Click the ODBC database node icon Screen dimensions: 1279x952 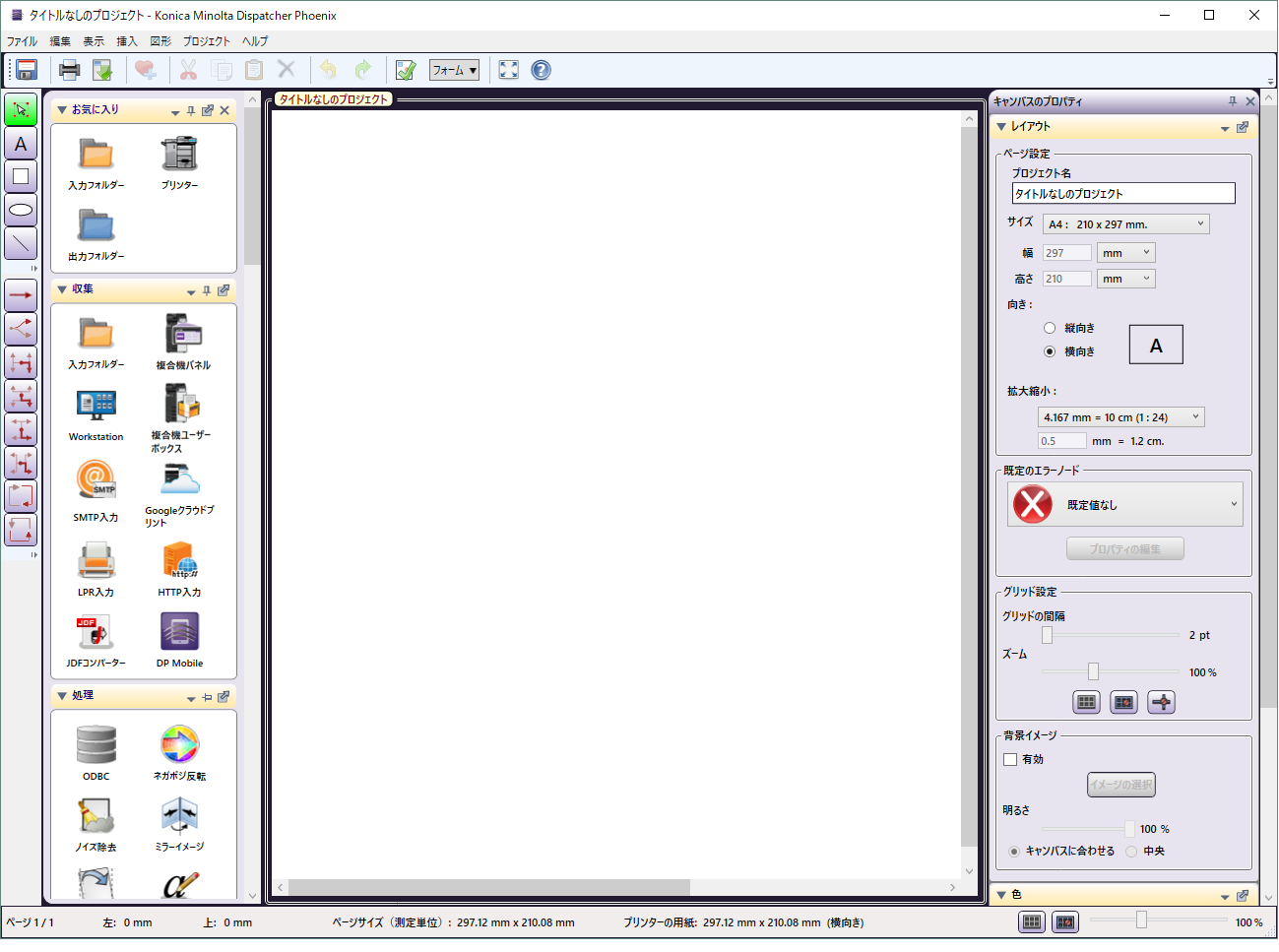96,745
